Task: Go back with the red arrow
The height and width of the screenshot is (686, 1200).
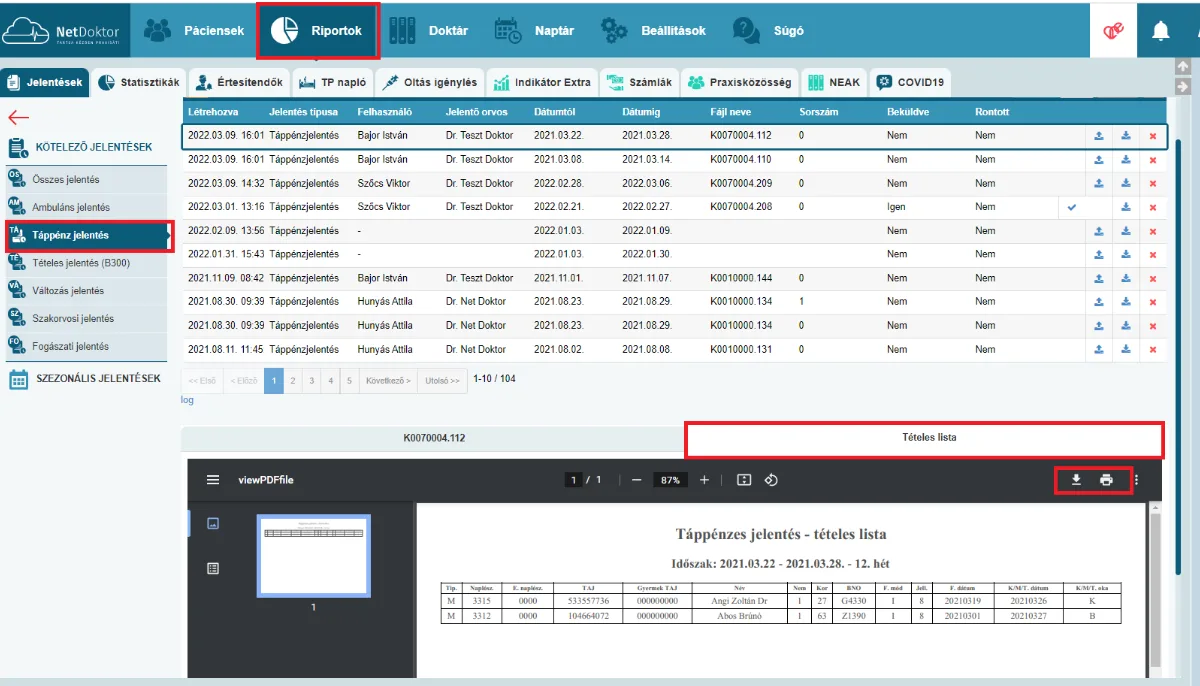Action: tap(18, 116)
